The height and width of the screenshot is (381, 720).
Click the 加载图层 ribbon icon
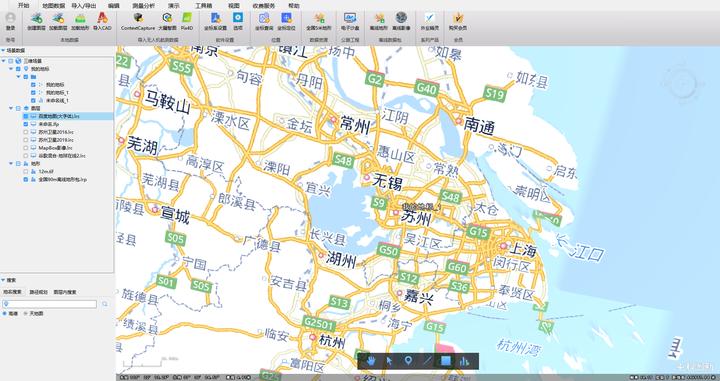tap(58, 18)
